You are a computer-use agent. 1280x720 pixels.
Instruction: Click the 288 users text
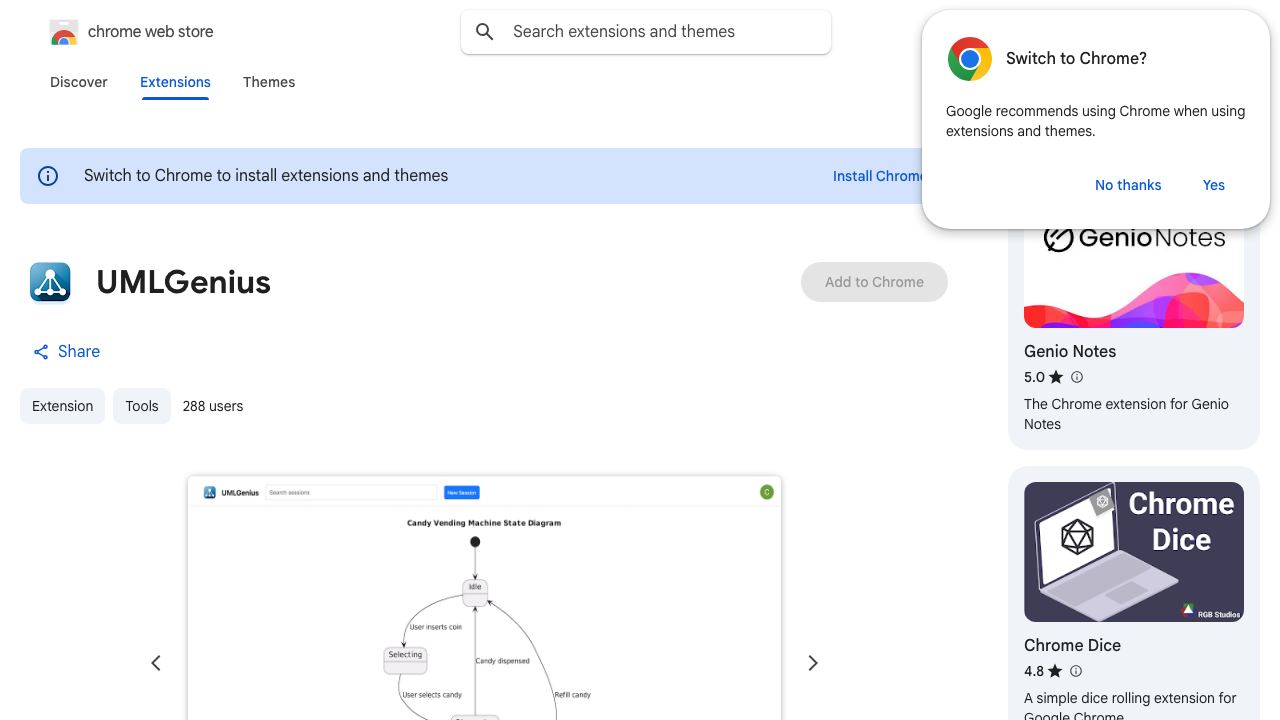213,406
